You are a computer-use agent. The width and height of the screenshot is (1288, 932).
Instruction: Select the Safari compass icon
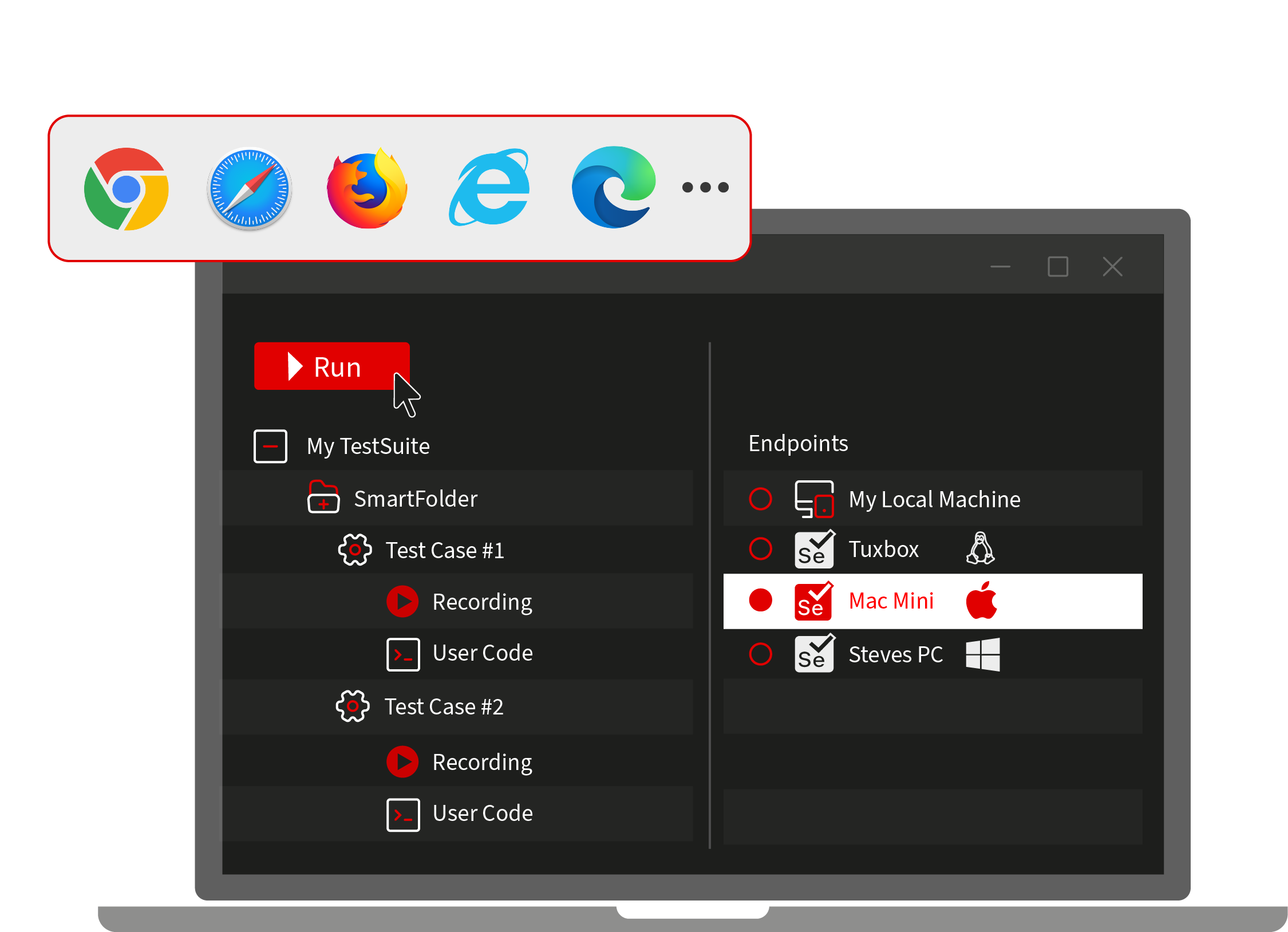(x=250, y=188)
